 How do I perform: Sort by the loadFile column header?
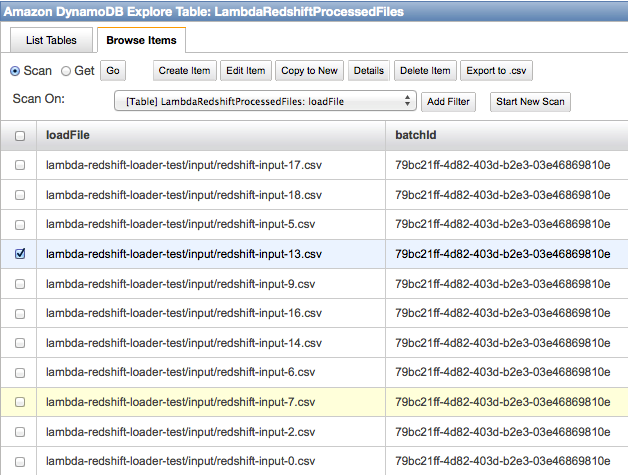tap(211, 135)
